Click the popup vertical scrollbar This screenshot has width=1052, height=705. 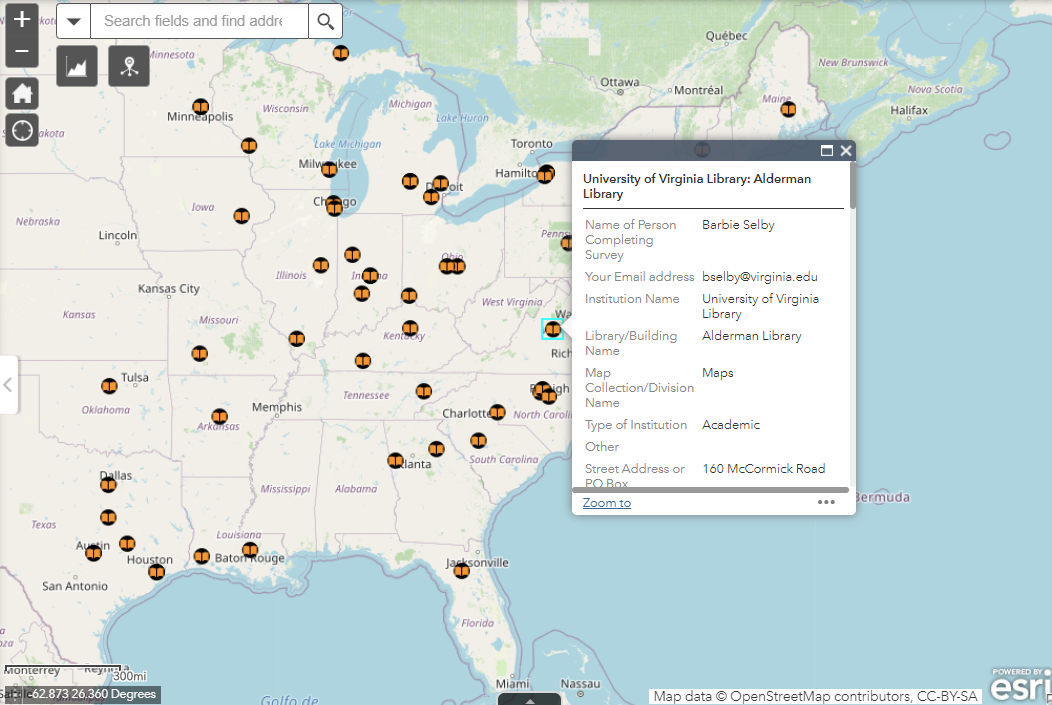pyautogui.click(x=852, y=185)
